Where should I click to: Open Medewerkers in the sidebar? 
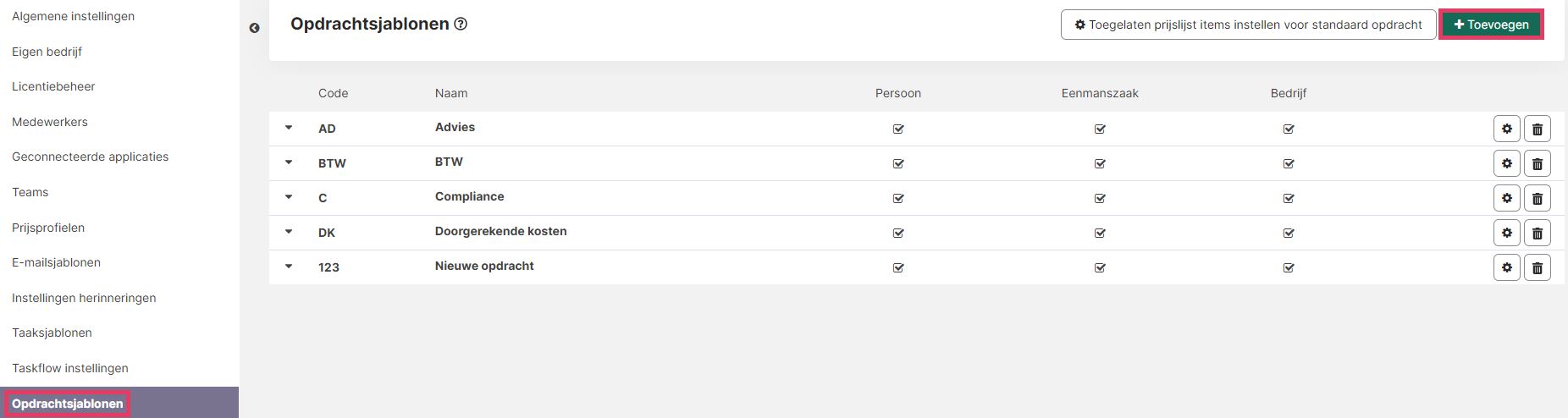click(x=50, y=122)
